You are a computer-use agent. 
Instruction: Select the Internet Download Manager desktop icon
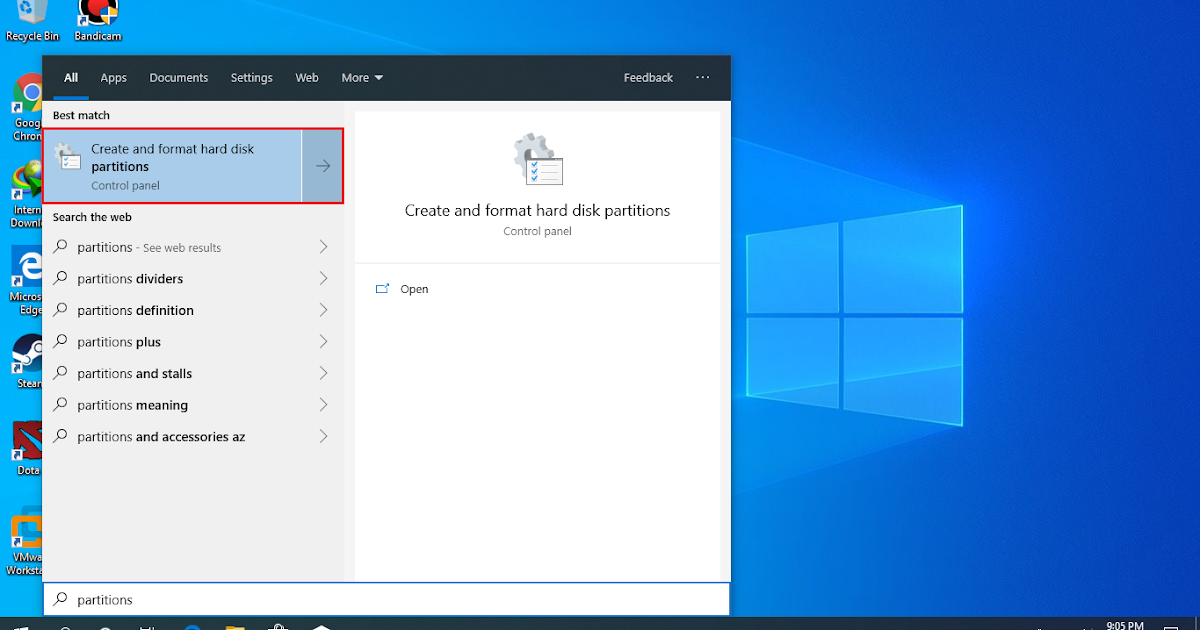coord(27,195)
